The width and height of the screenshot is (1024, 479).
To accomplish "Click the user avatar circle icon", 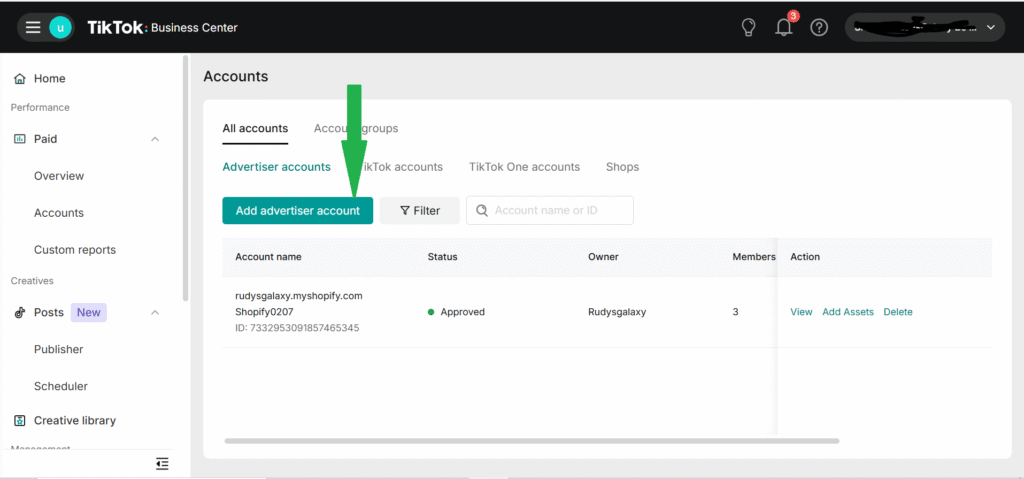I will click(x=60, y=27).
